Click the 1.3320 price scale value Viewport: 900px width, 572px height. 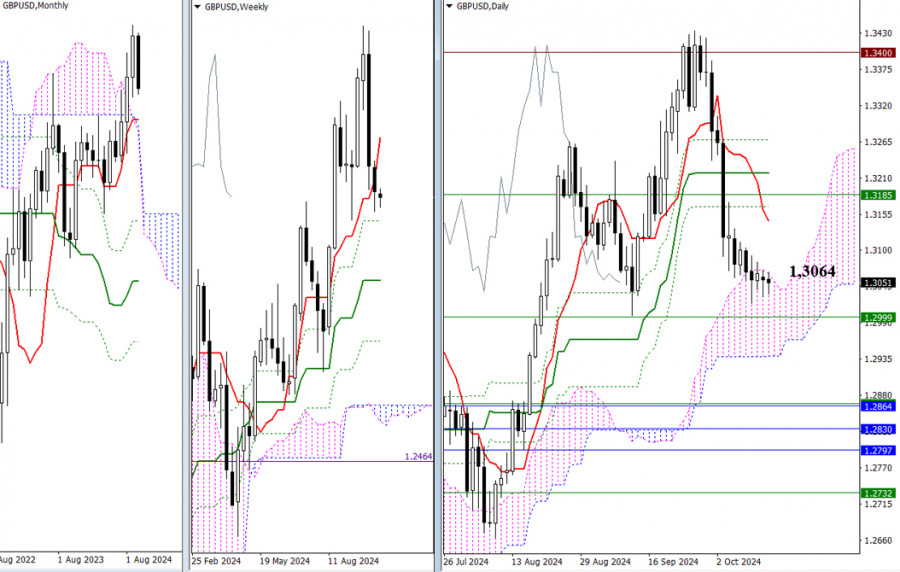click(x=878, y=106)
